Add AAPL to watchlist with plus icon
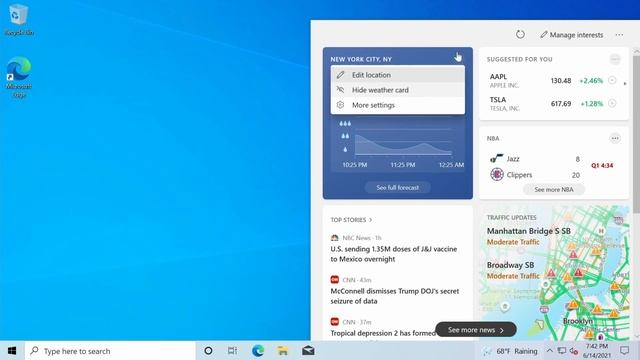The height and width of the screenshot is (360, 640). [612, 80]
